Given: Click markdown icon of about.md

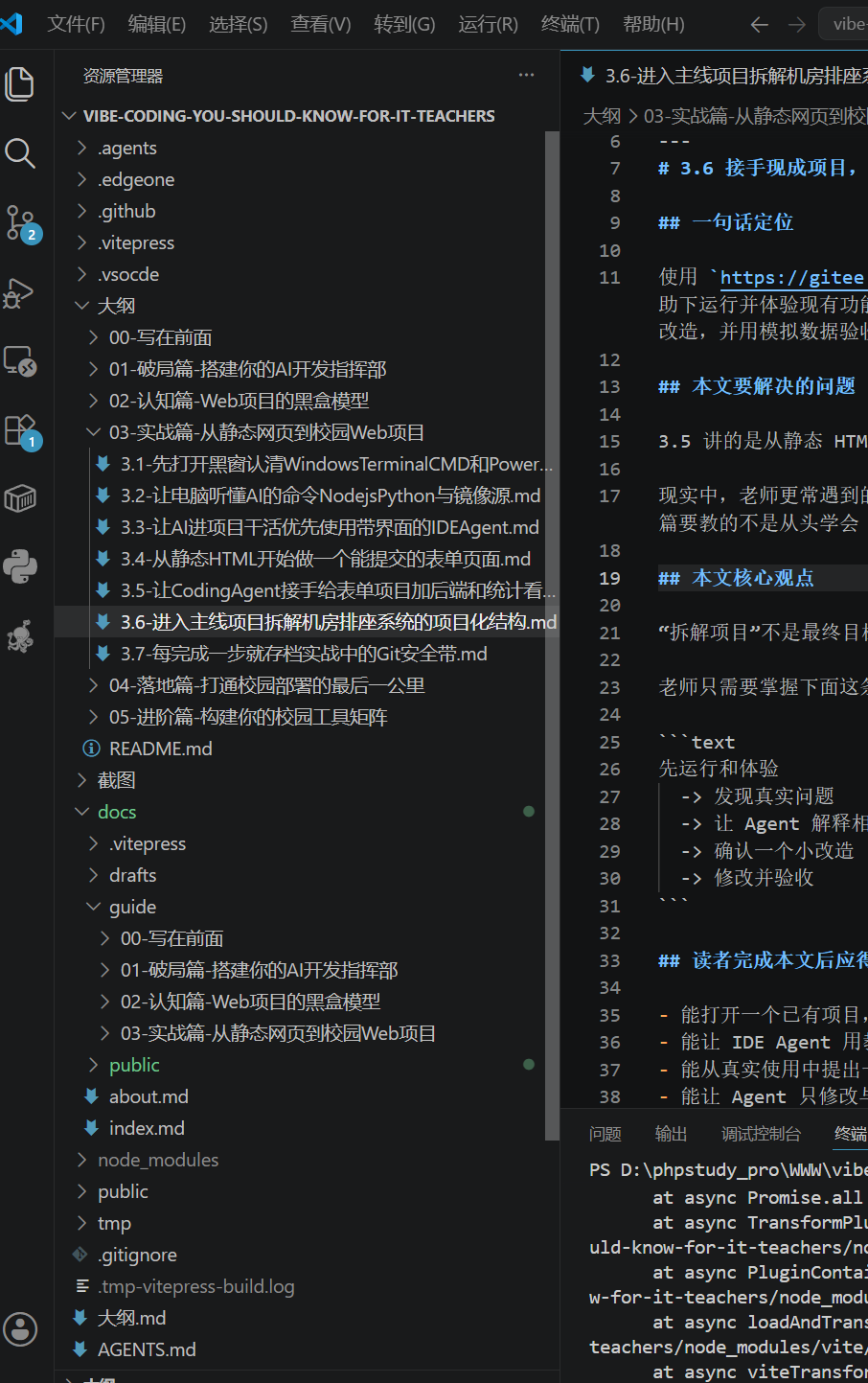Looking at the screenshot, I should click(91, 1096).
